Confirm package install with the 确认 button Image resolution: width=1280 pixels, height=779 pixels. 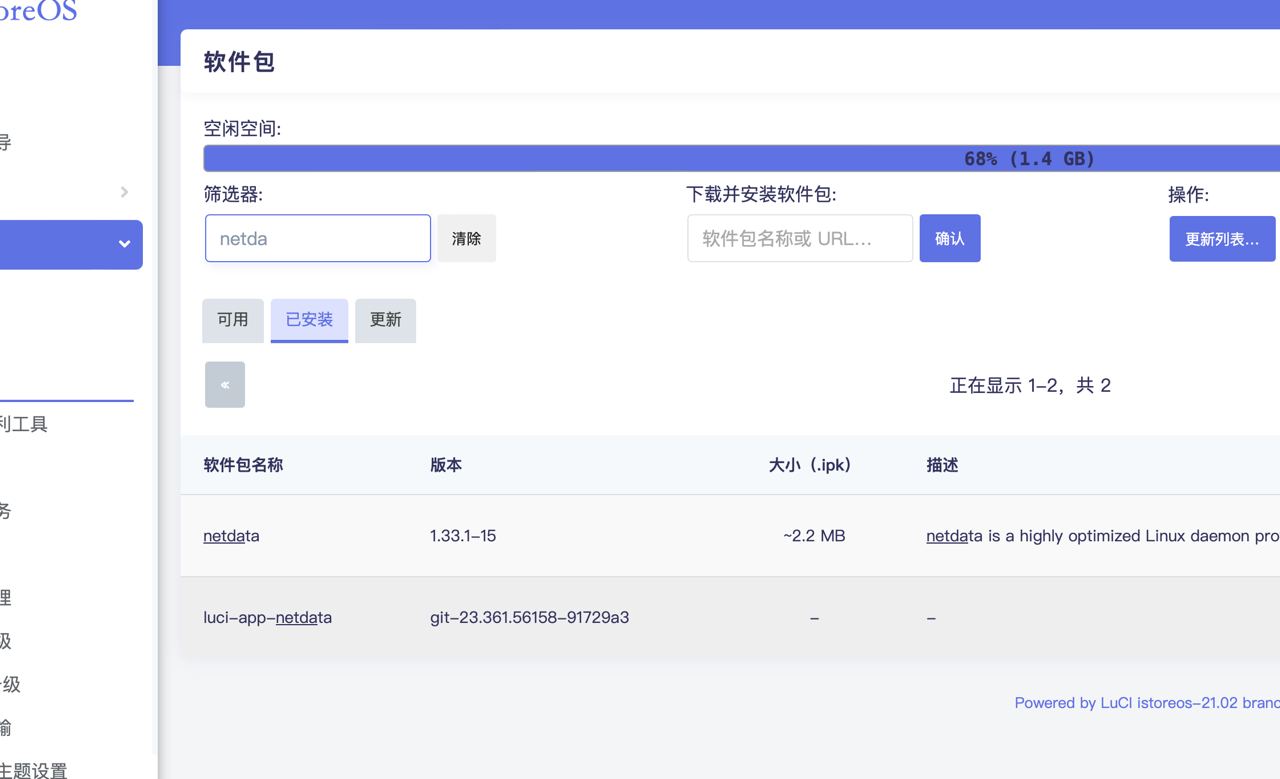[950, 238]
